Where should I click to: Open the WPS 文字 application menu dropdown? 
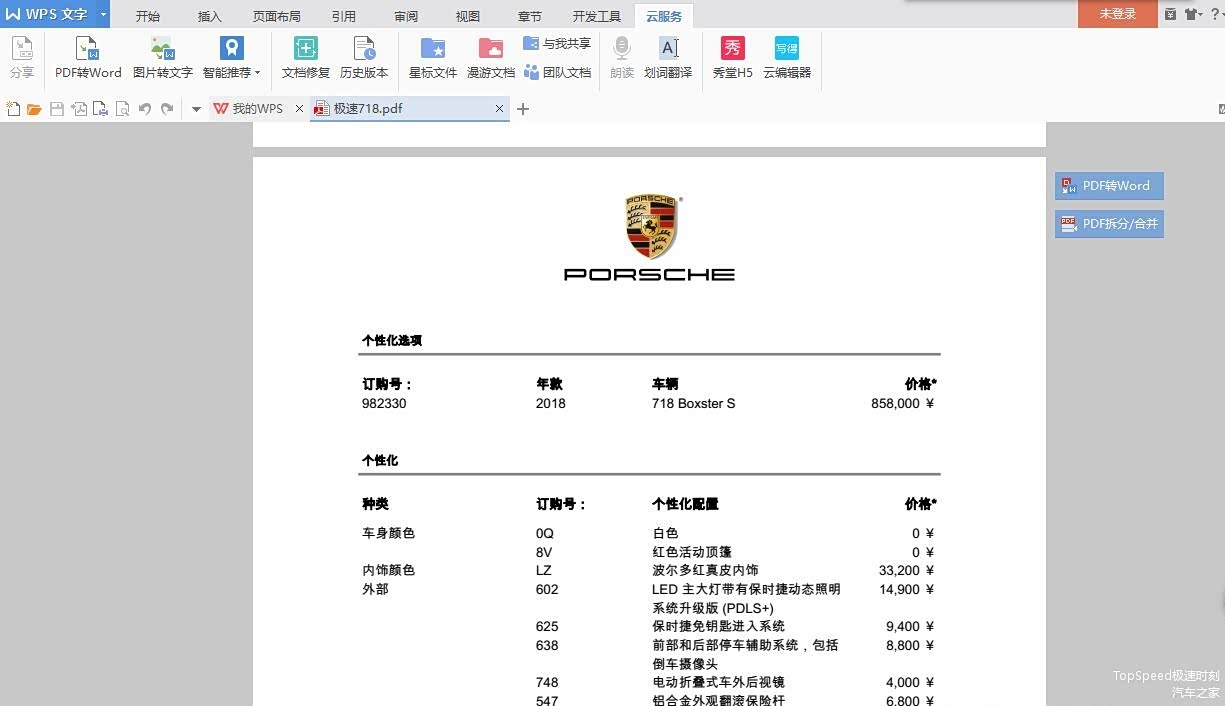pos(103,14)
